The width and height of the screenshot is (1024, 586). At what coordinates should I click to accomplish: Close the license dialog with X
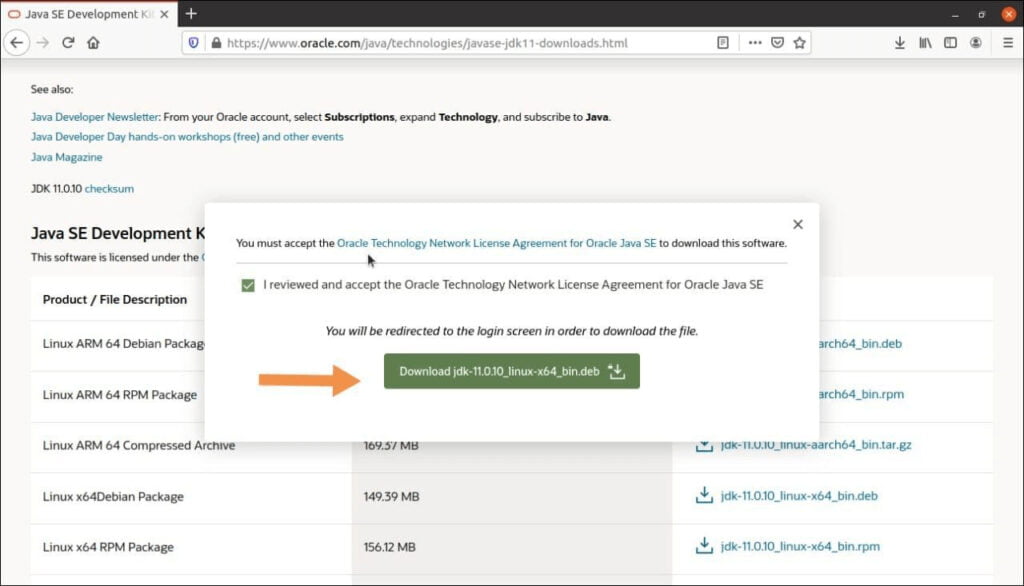tap(798, 225)
